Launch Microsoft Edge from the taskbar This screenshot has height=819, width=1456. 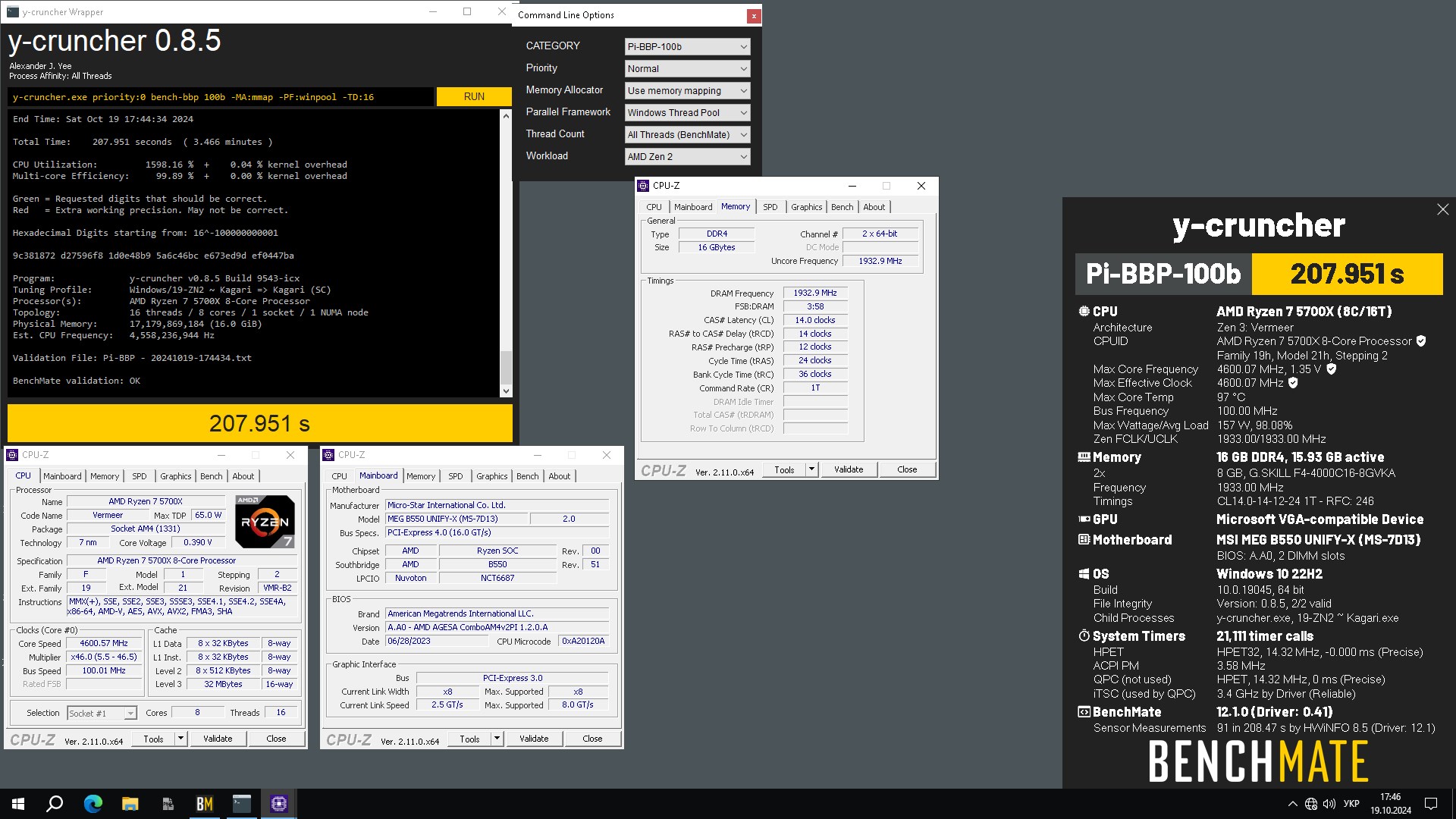tap(93, 804)
